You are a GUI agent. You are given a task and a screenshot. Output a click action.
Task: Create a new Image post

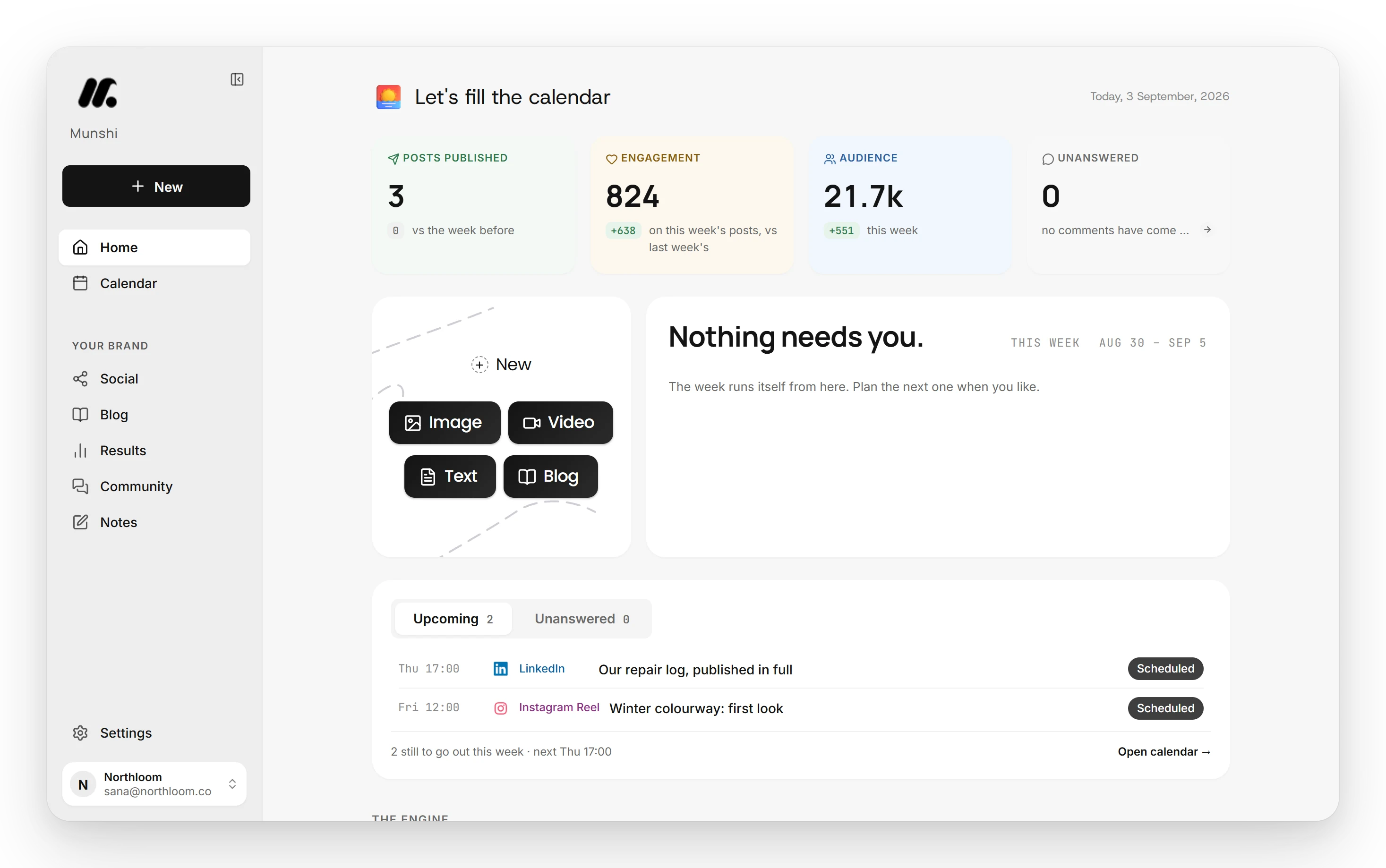click(x=445, y=423)
